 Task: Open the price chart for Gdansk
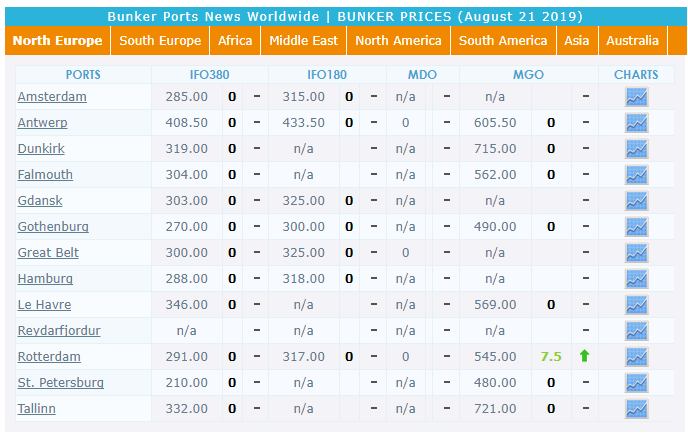point(636,201)
